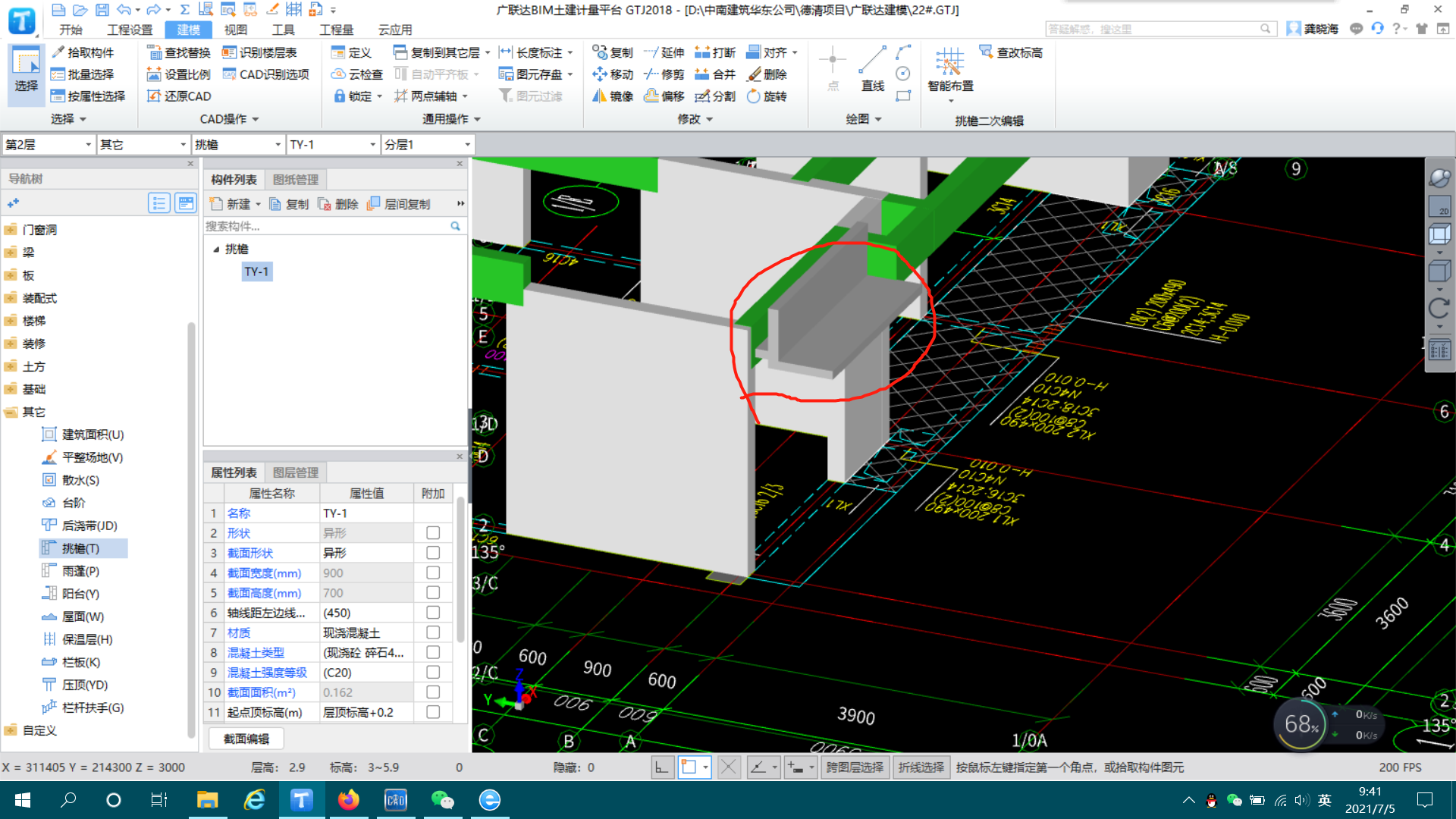Toggle the 截面面积 property checkbox
This screenshot has width=1456, height=819.
point(433,692)
